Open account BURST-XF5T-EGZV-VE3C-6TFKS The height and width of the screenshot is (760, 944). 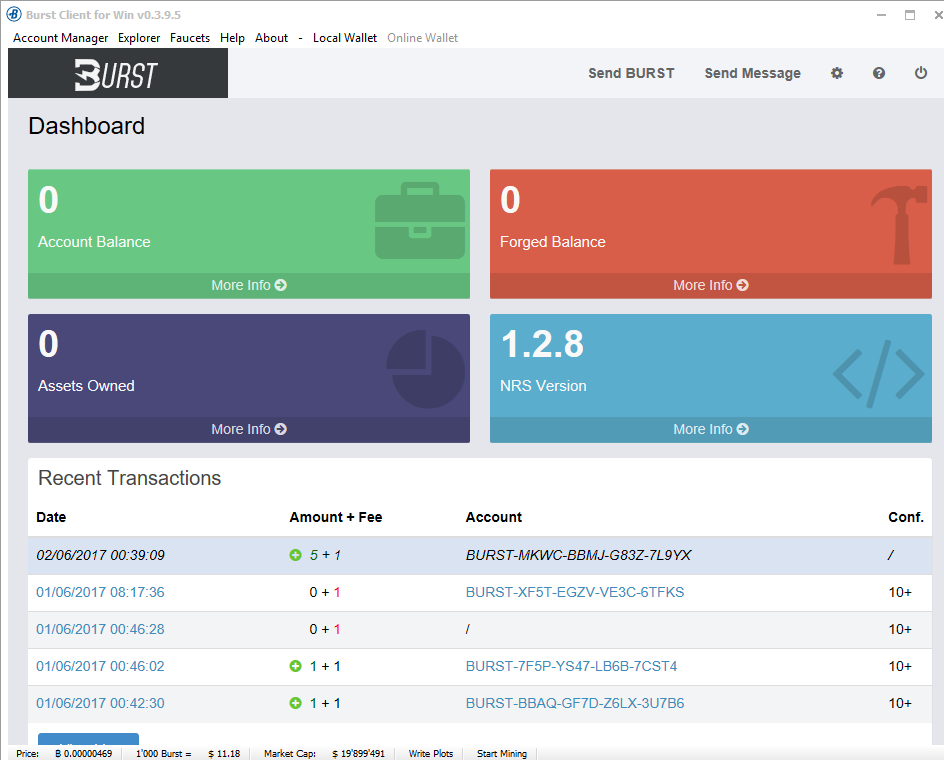coord(575,593)
